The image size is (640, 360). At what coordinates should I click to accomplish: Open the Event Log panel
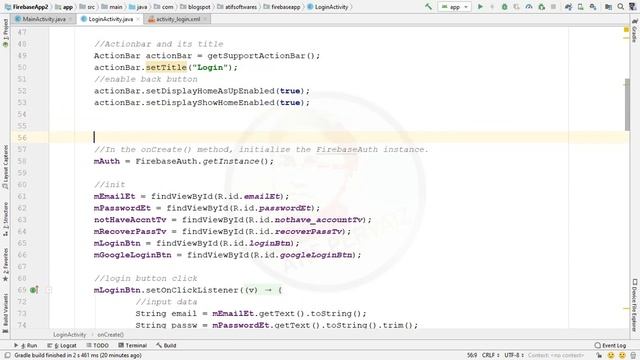tap(610, 345)
